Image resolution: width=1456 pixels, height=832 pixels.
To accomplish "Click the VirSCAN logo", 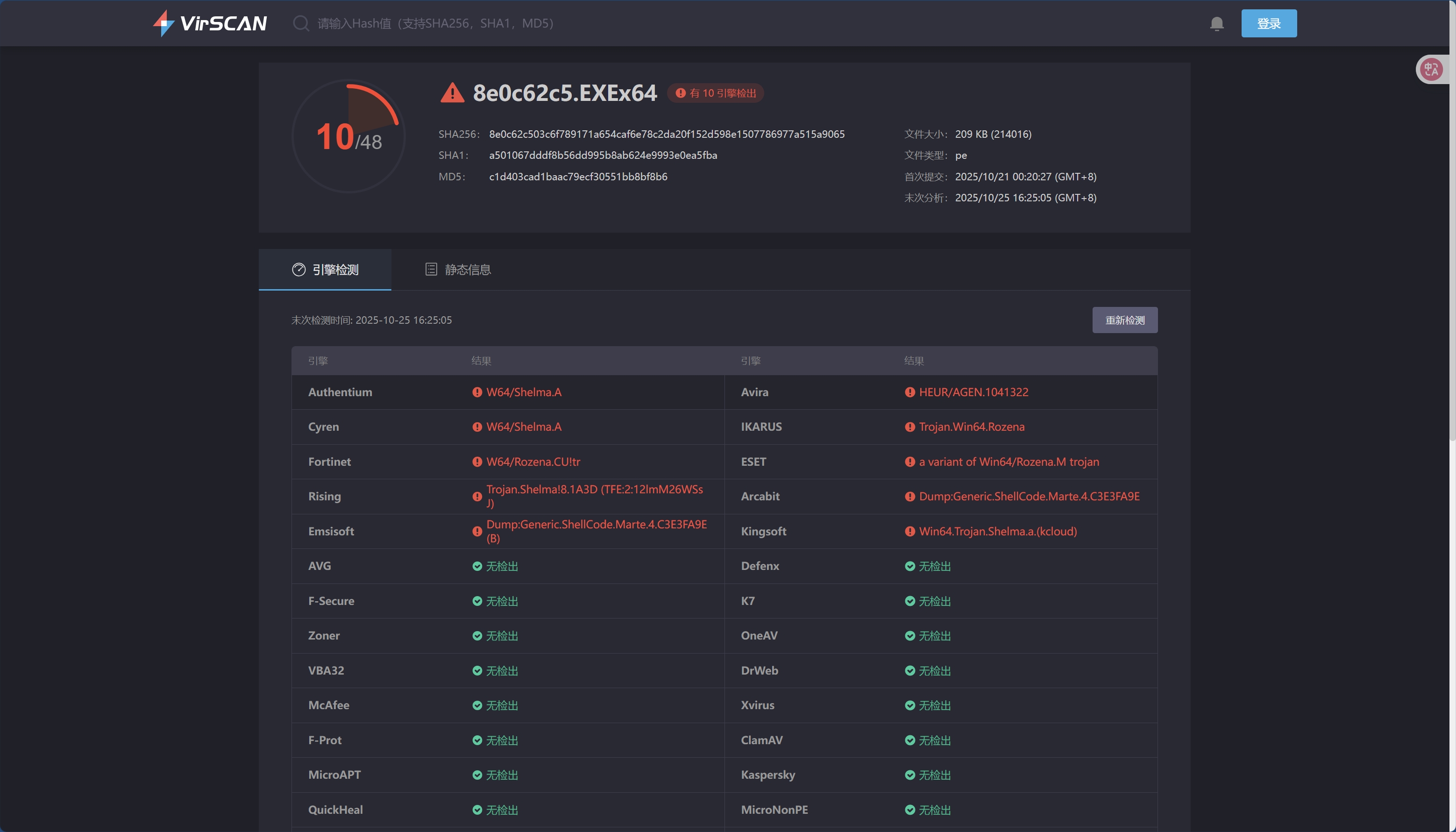I will tap(210, 23).
